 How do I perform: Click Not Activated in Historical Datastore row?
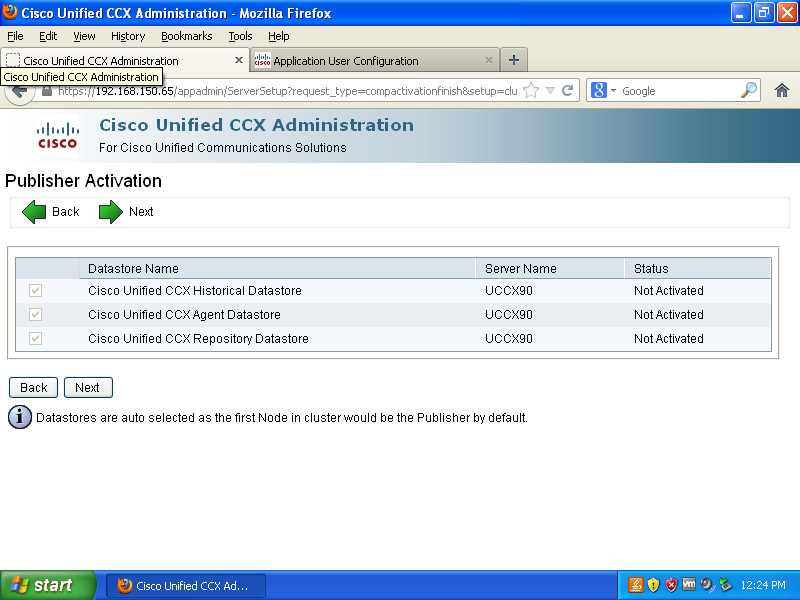[668, 291]
